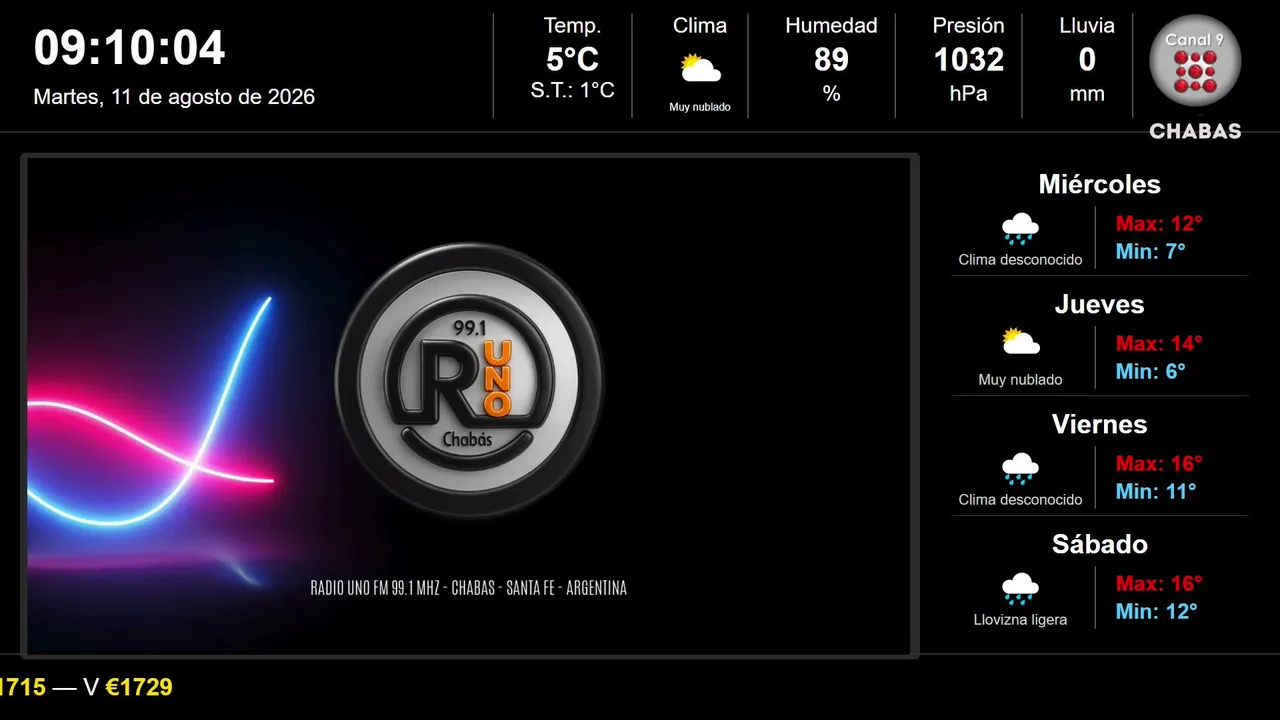Click the Sábado forecast heading

[1099, 544]
